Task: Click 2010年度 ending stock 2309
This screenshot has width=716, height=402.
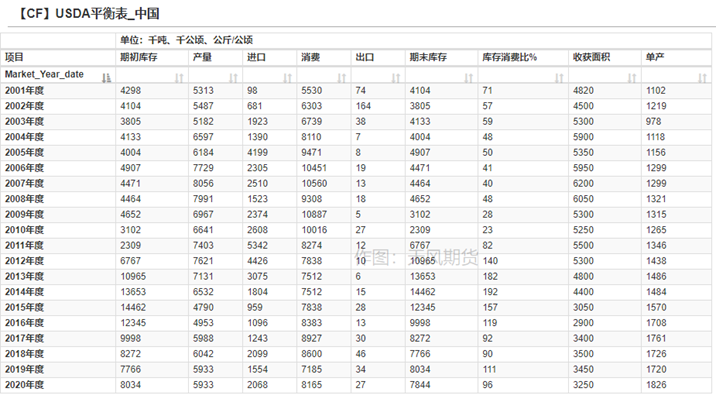Action: (420, 230)
